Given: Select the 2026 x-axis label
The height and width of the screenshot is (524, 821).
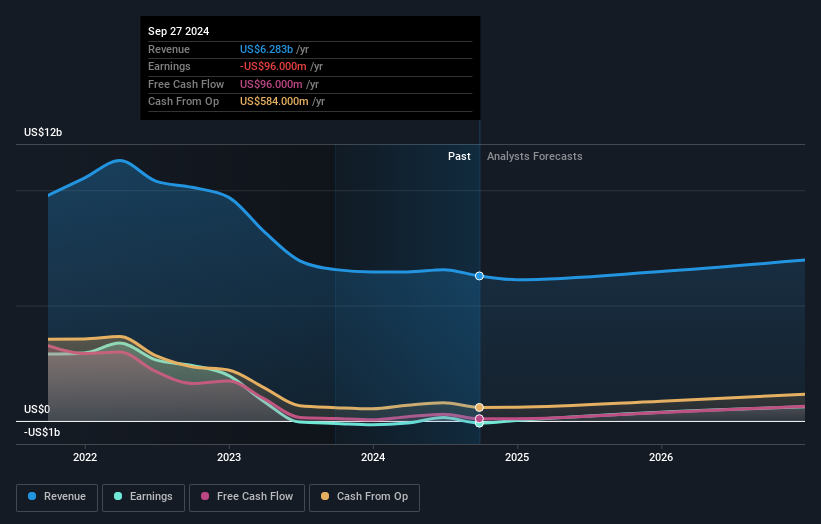Looking at the screenshot, I should (661, 457).
